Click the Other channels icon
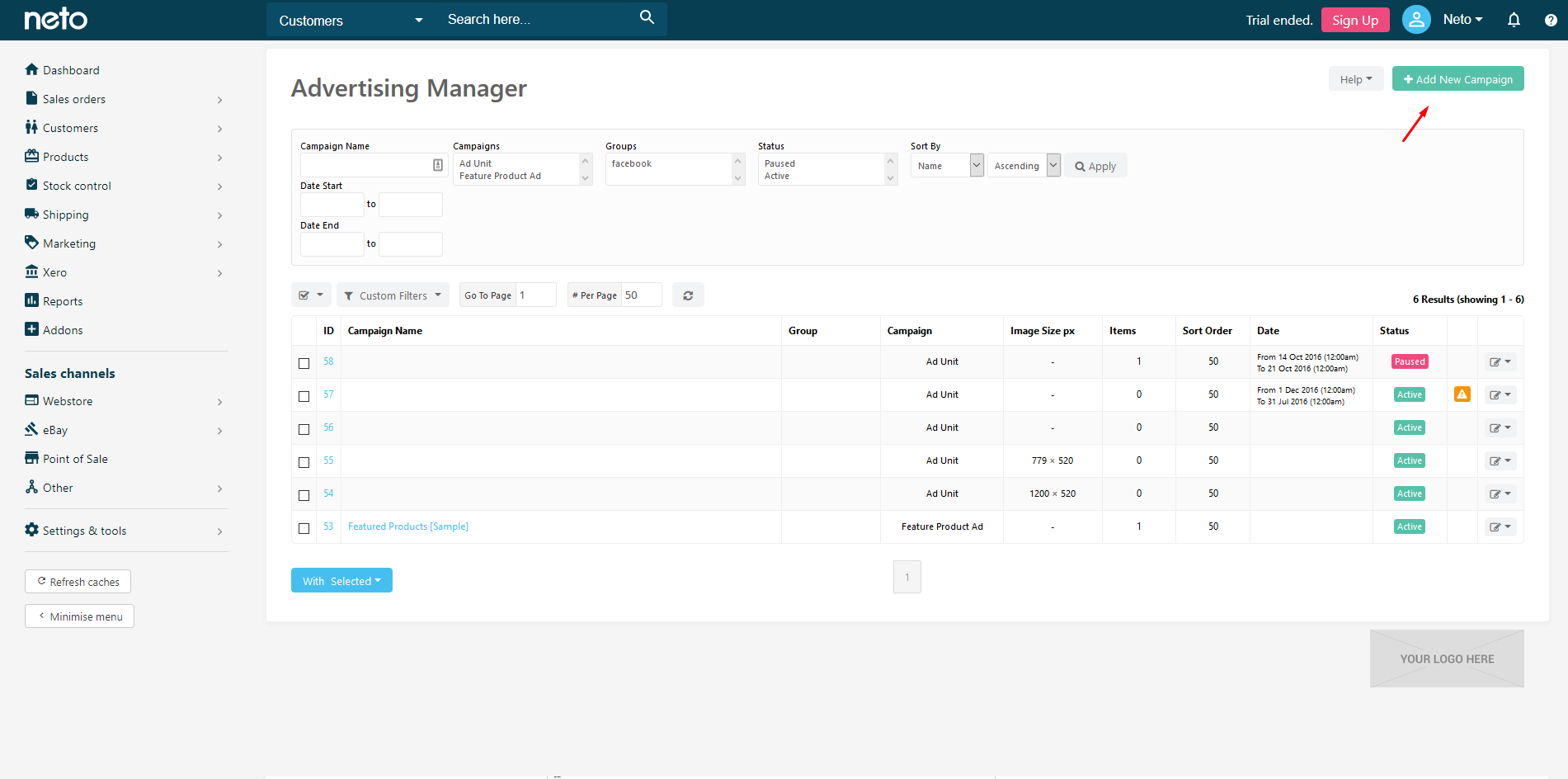 [31, 487]
